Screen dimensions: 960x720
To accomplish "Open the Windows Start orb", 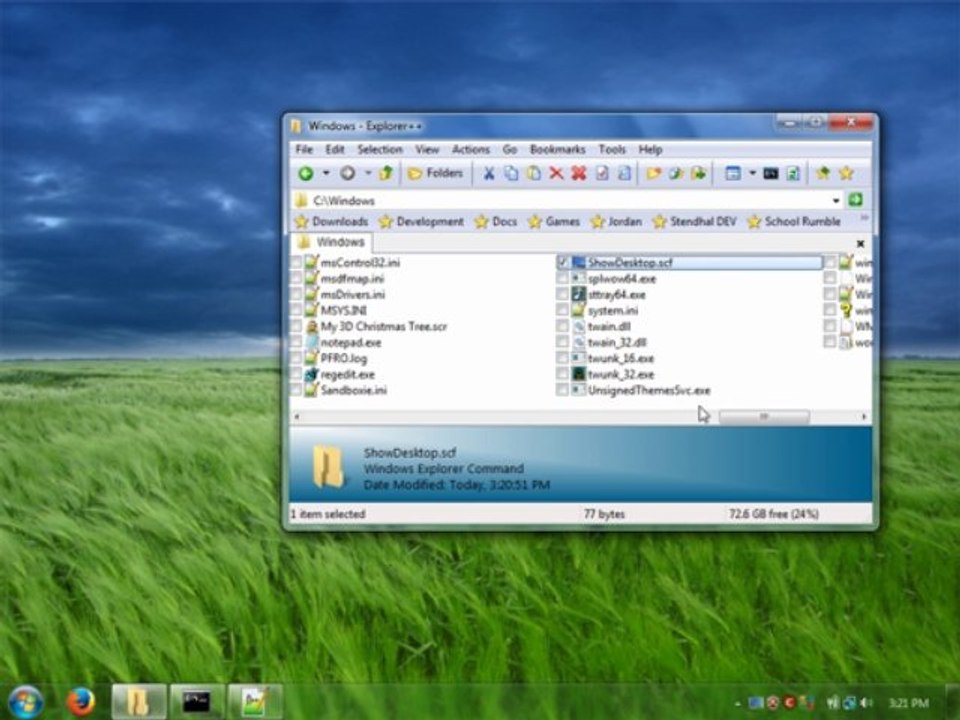I will (26, 701).
